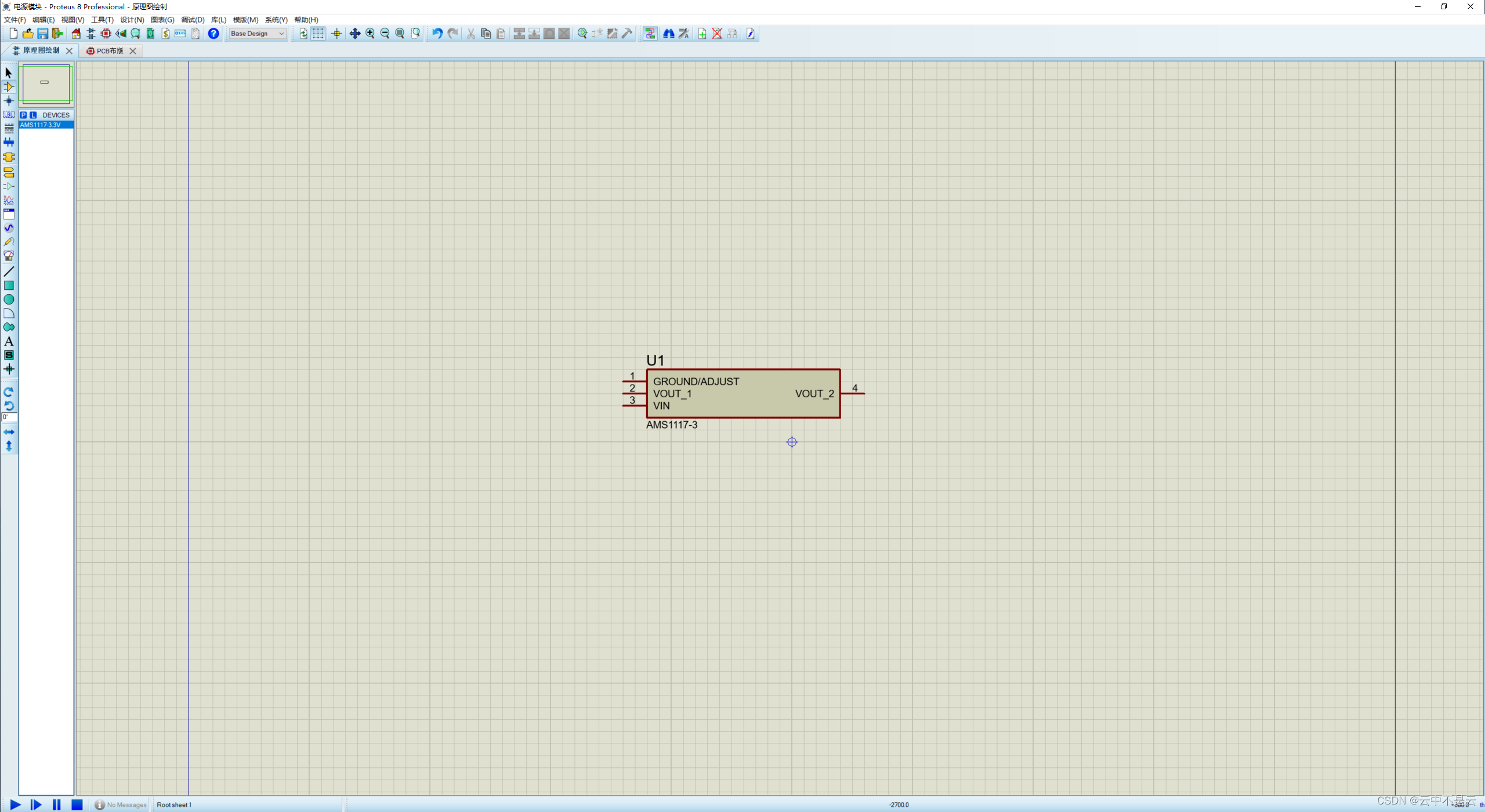This screenshot has height=812, width=1485.
Task: Select the Selection Mode arrow tool
Action: (x=9, y=72)
